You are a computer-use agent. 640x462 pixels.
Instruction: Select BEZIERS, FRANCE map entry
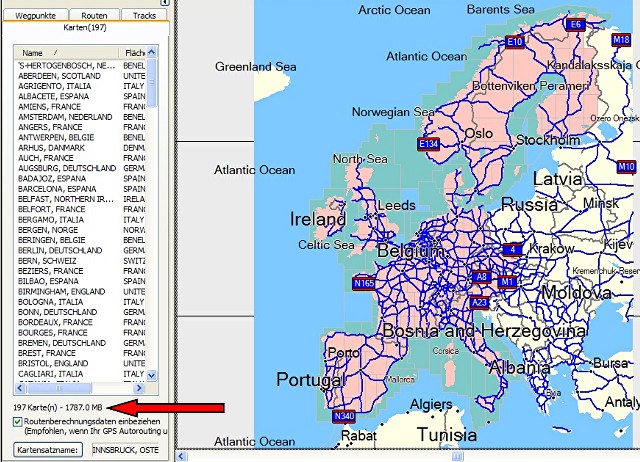pyautogui.click(x=80, y=271)
